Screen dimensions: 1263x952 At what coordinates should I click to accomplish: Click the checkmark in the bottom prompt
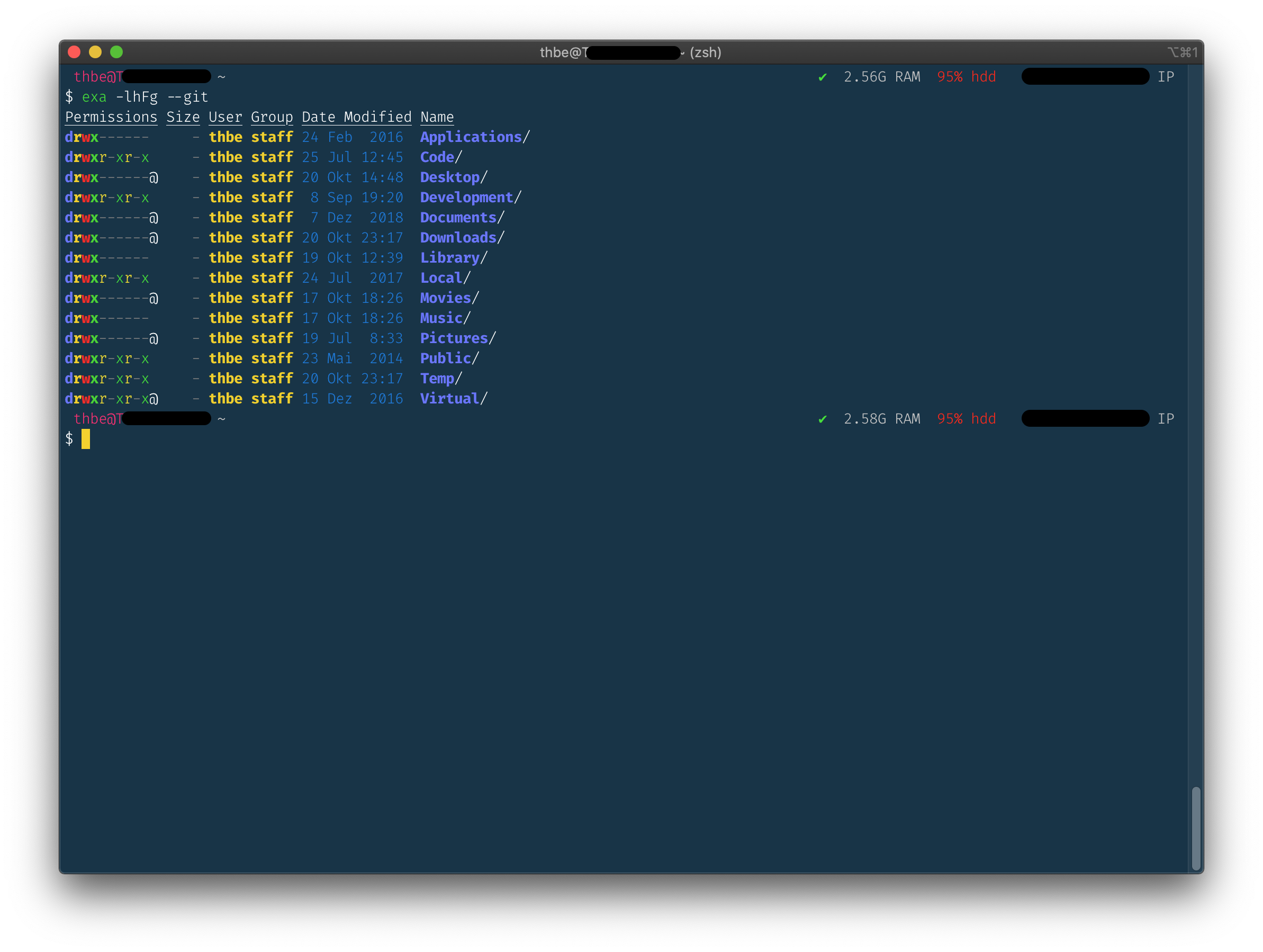pos(823,419)
